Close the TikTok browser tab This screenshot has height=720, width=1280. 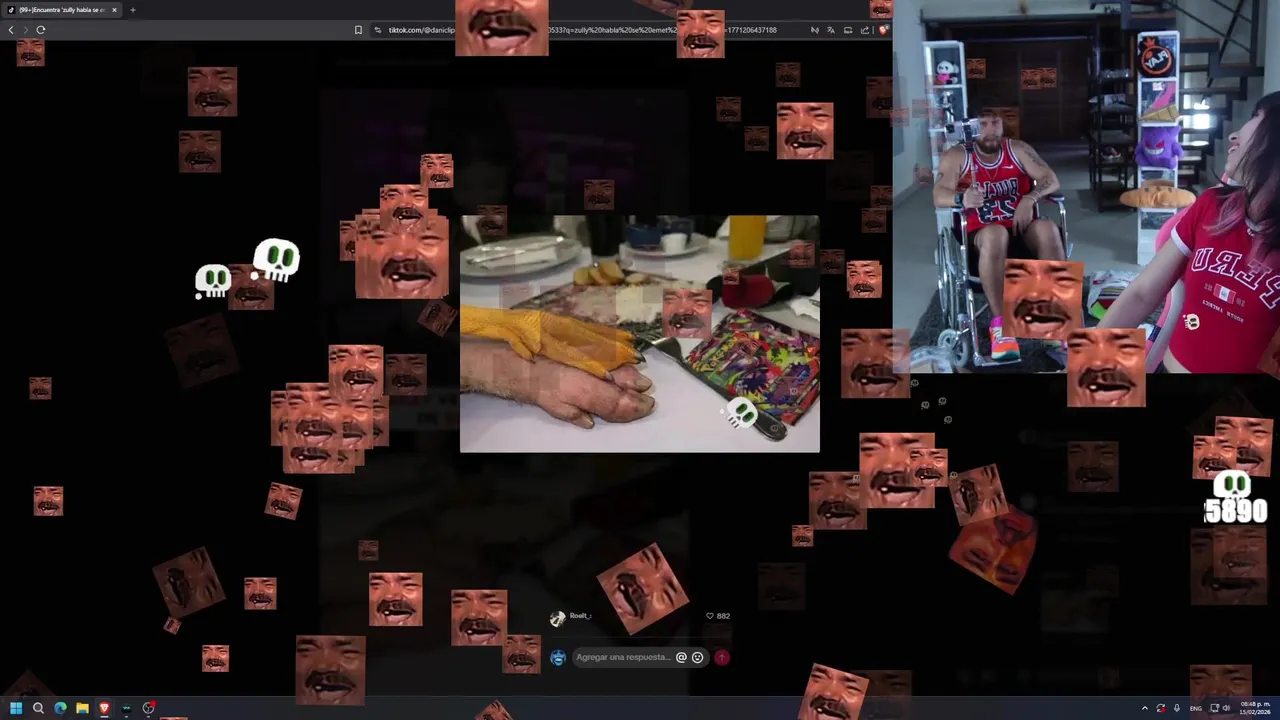click(x=114, y=10)
